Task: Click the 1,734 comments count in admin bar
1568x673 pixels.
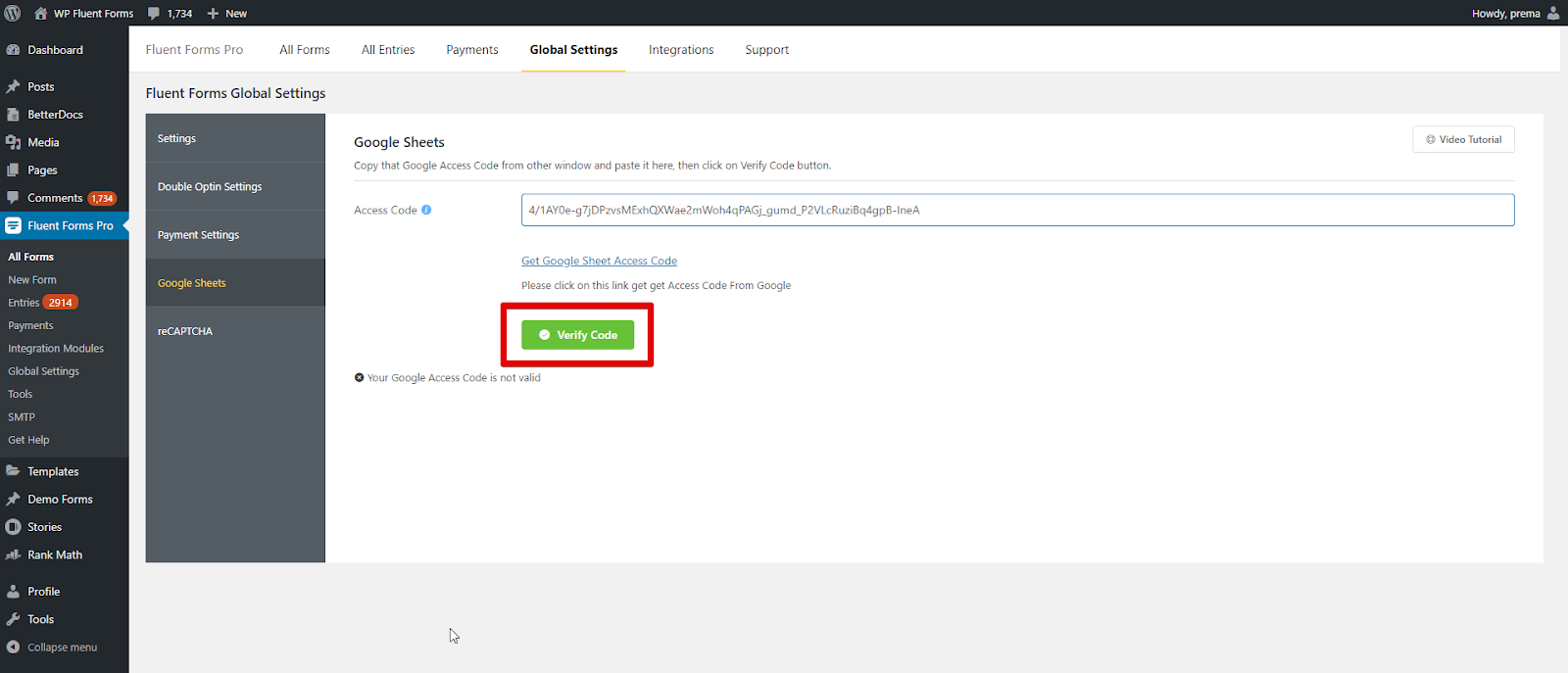Action: (x=179, y=14)
